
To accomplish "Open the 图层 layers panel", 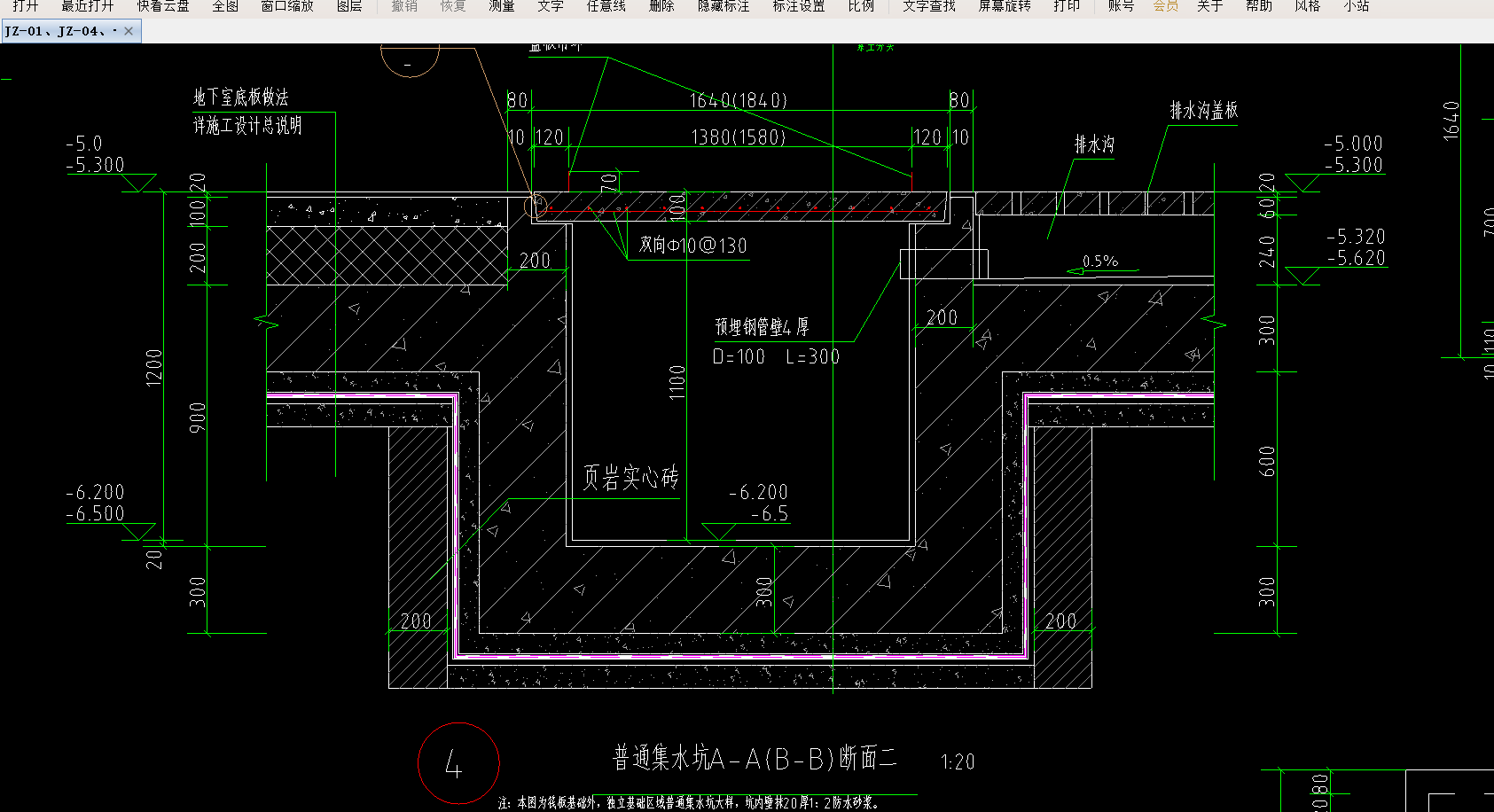I will (349, 5).
